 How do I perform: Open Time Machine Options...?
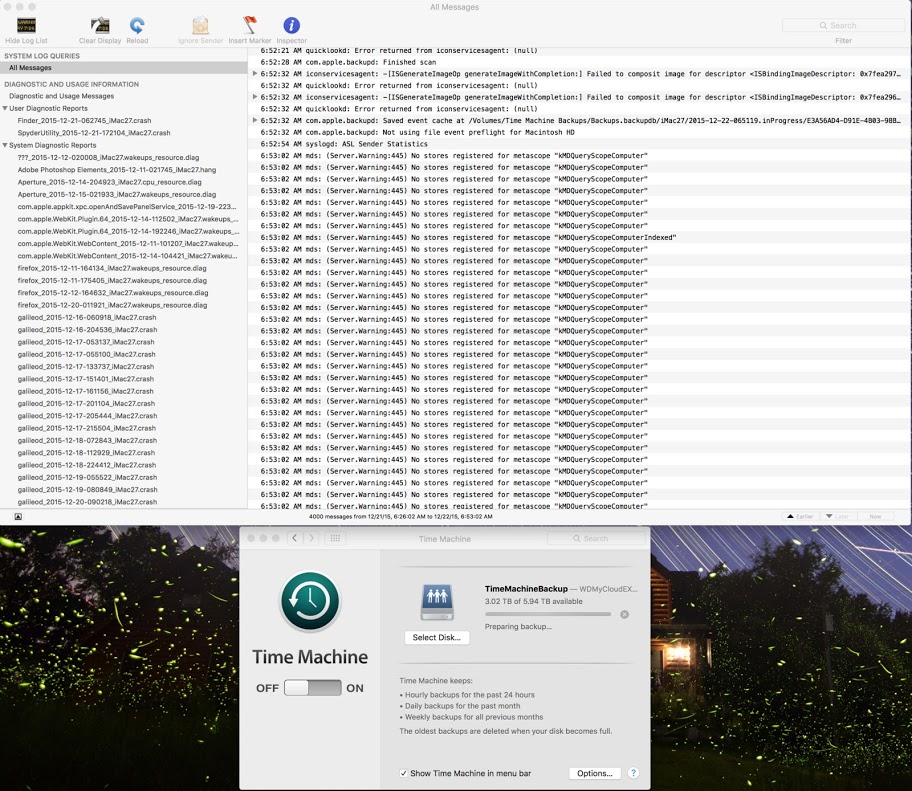594,774
